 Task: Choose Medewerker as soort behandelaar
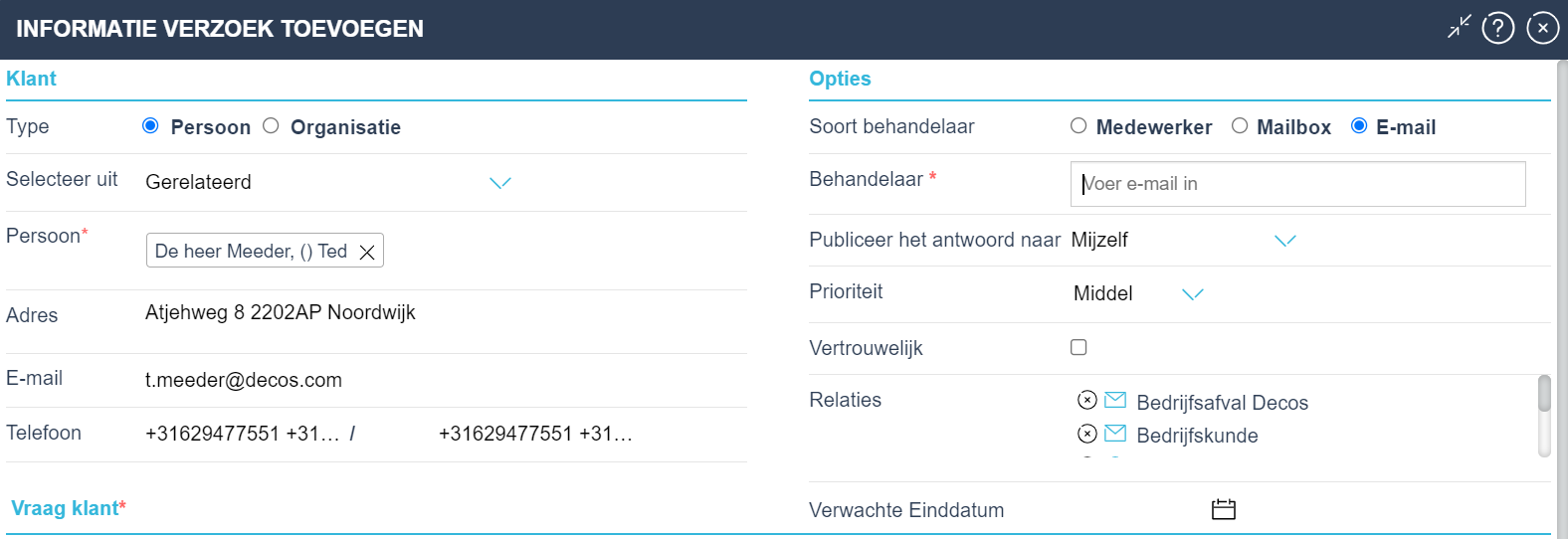coord(1078,125)
